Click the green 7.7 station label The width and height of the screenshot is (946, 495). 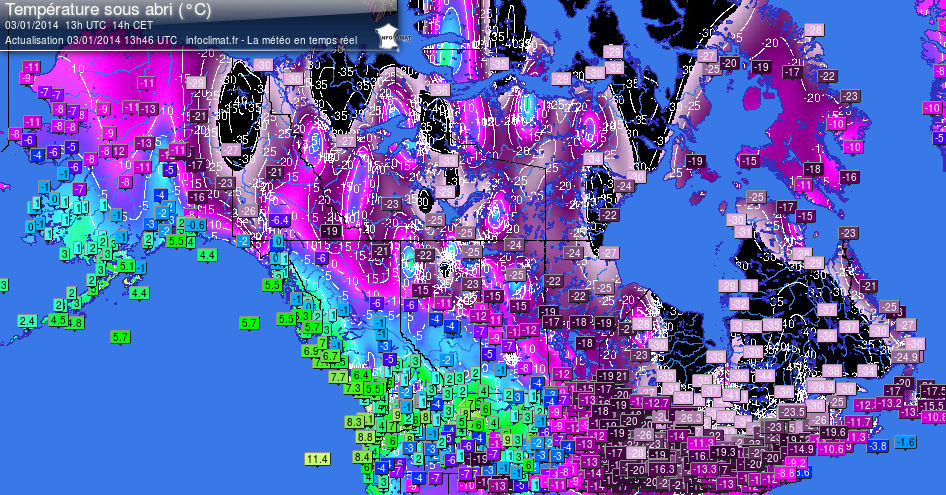[338, 376]
